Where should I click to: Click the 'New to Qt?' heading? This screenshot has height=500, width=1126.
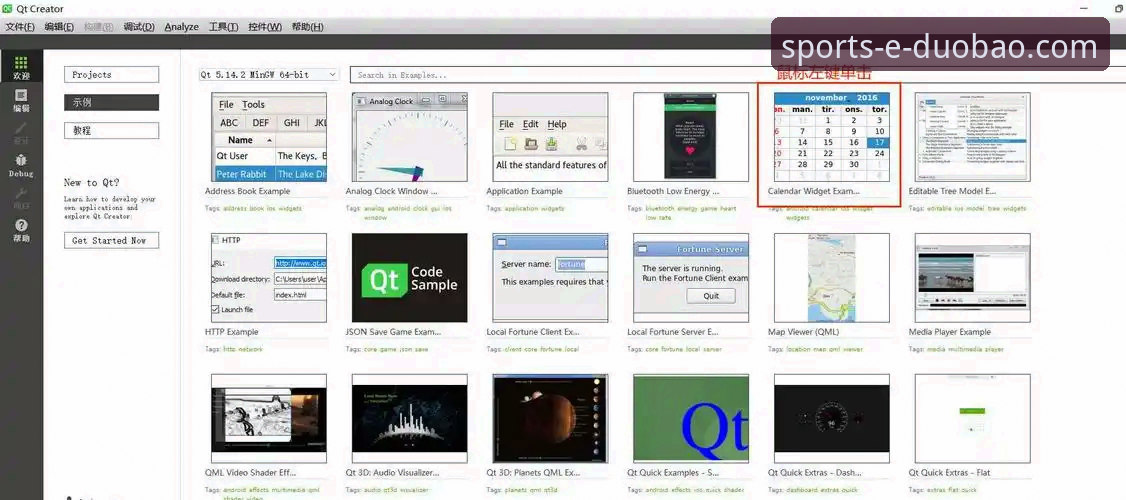click(92, 182)
